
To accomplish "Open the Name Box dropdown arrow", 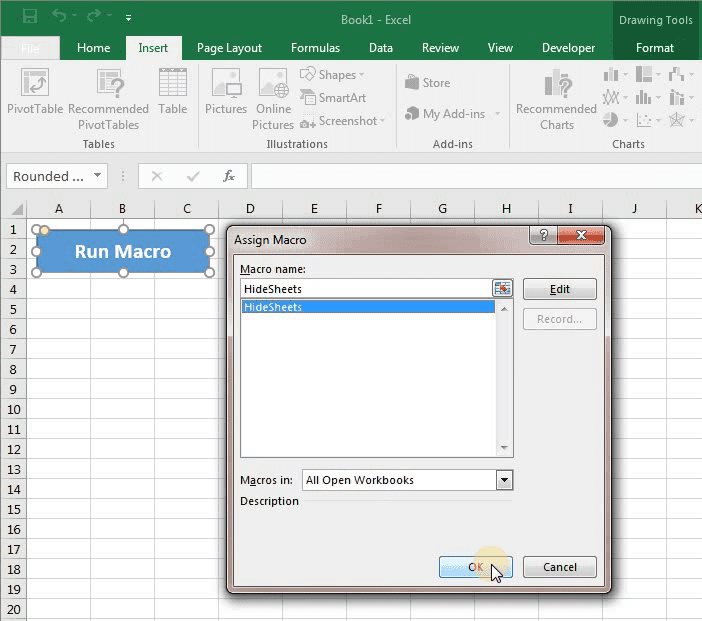I will (97, 176).
